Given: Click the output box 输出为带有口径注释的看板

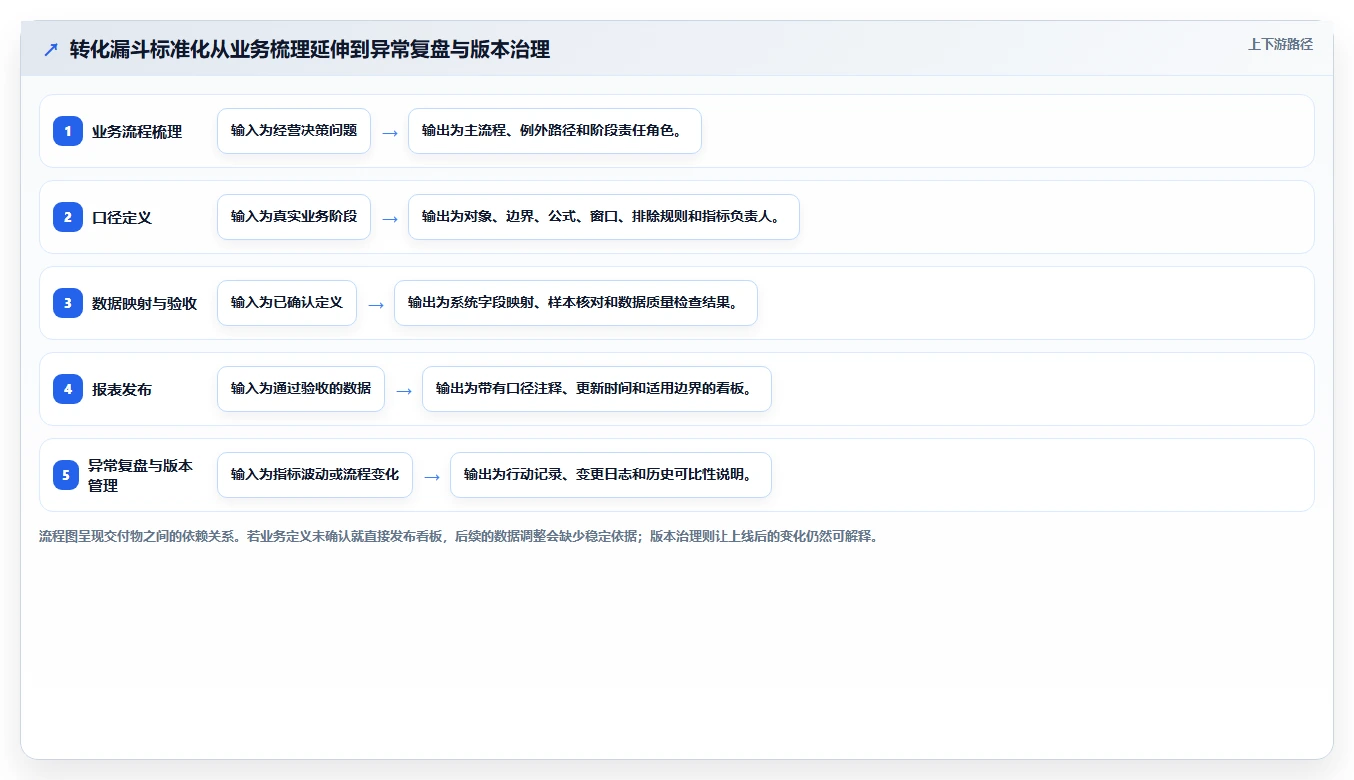Looking at the screenshot, I should [x=597, y=389].
